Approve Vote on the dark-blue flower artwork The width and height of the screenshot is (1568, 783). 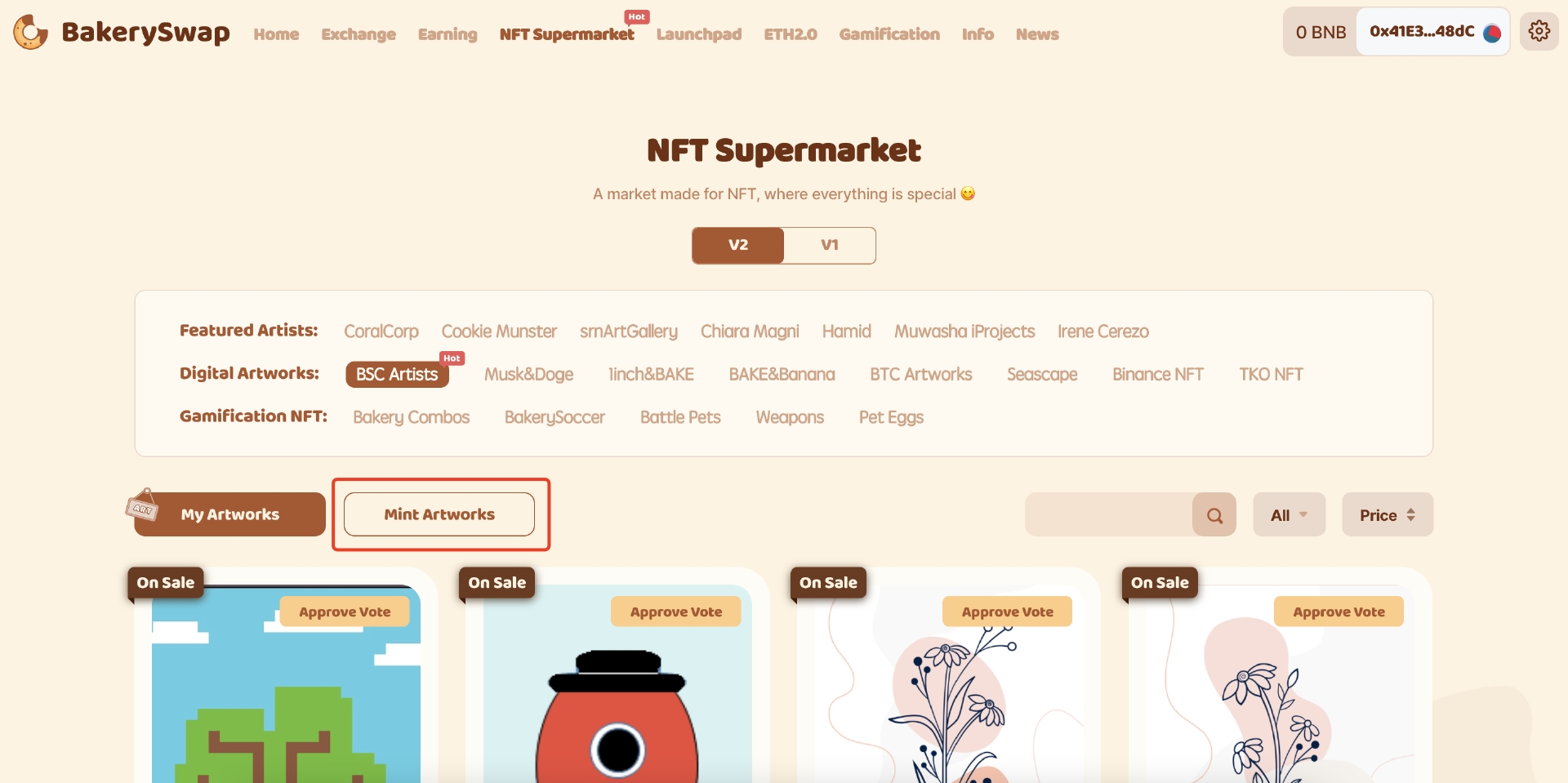[x=1008, y=612]
